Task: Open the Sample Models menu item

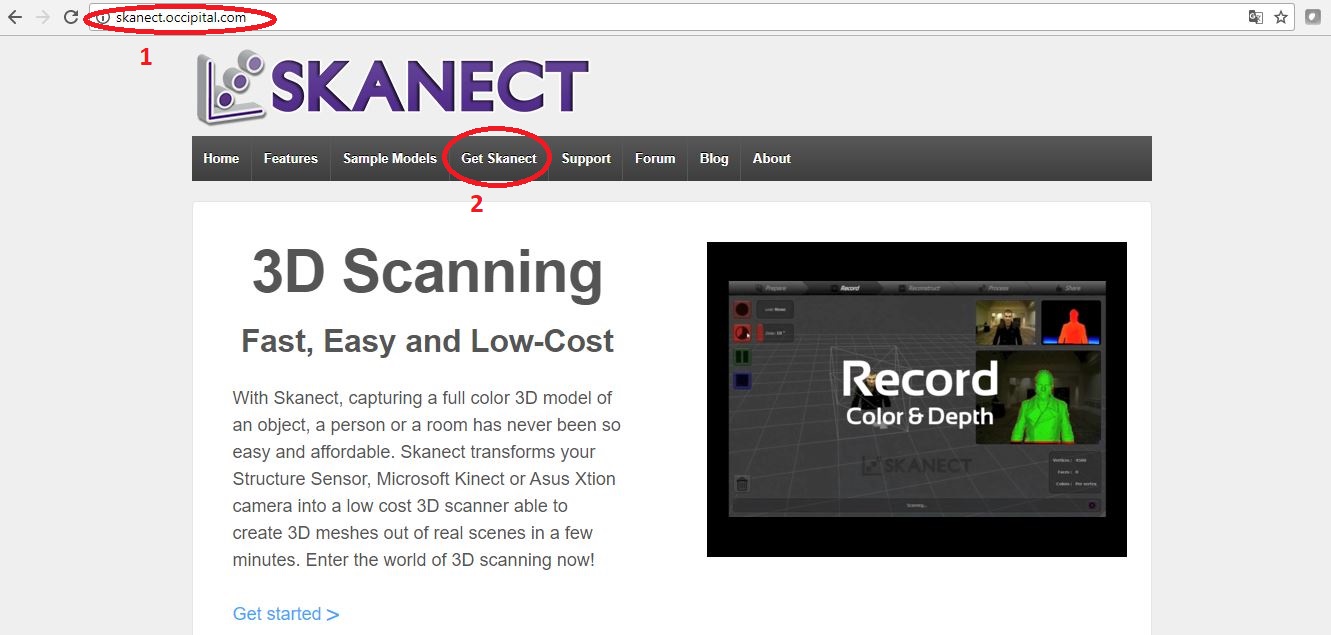Action: [x=389, y=158]
